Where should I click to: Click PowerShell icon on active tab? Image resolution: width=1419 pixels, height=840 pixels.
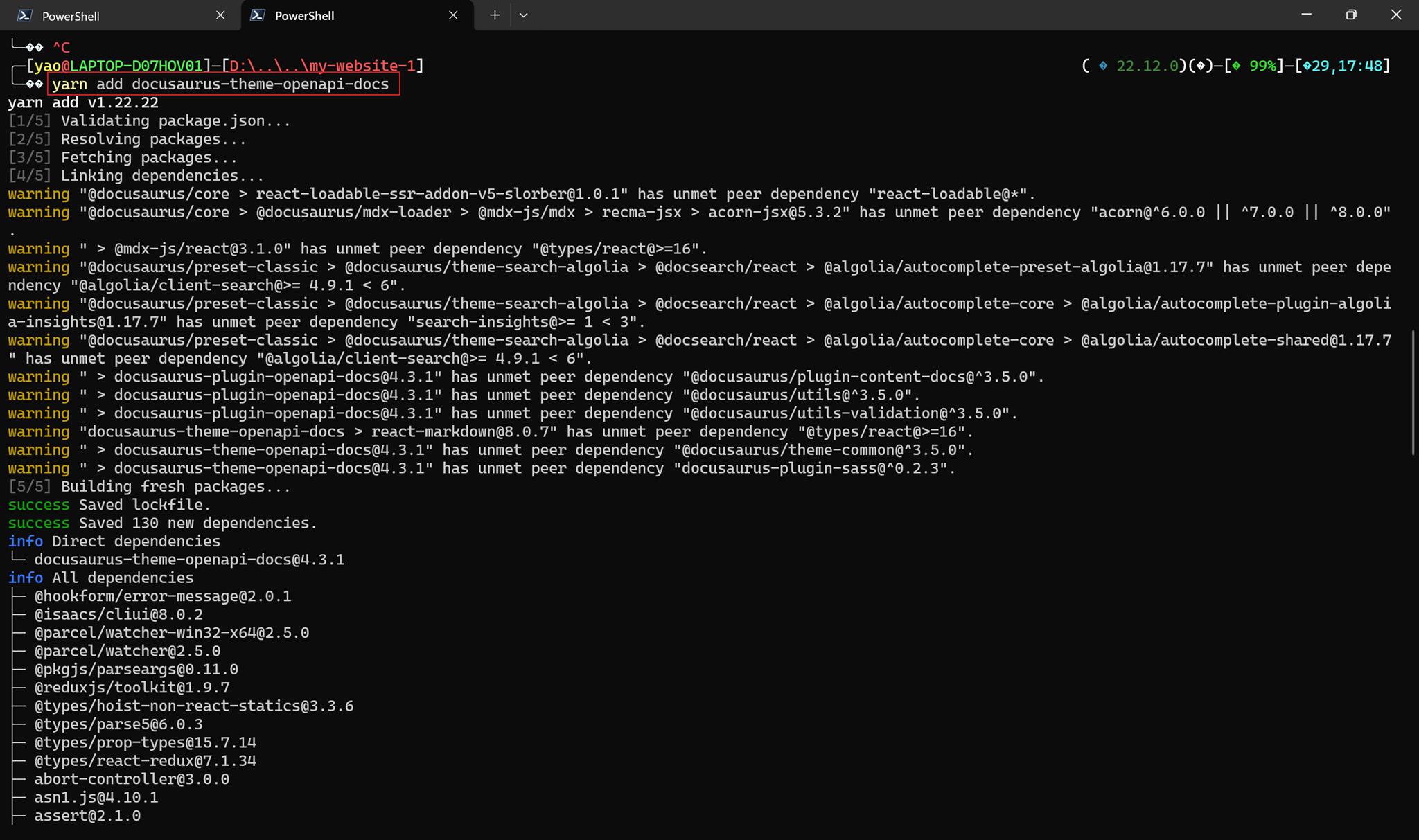pos(258,15)
